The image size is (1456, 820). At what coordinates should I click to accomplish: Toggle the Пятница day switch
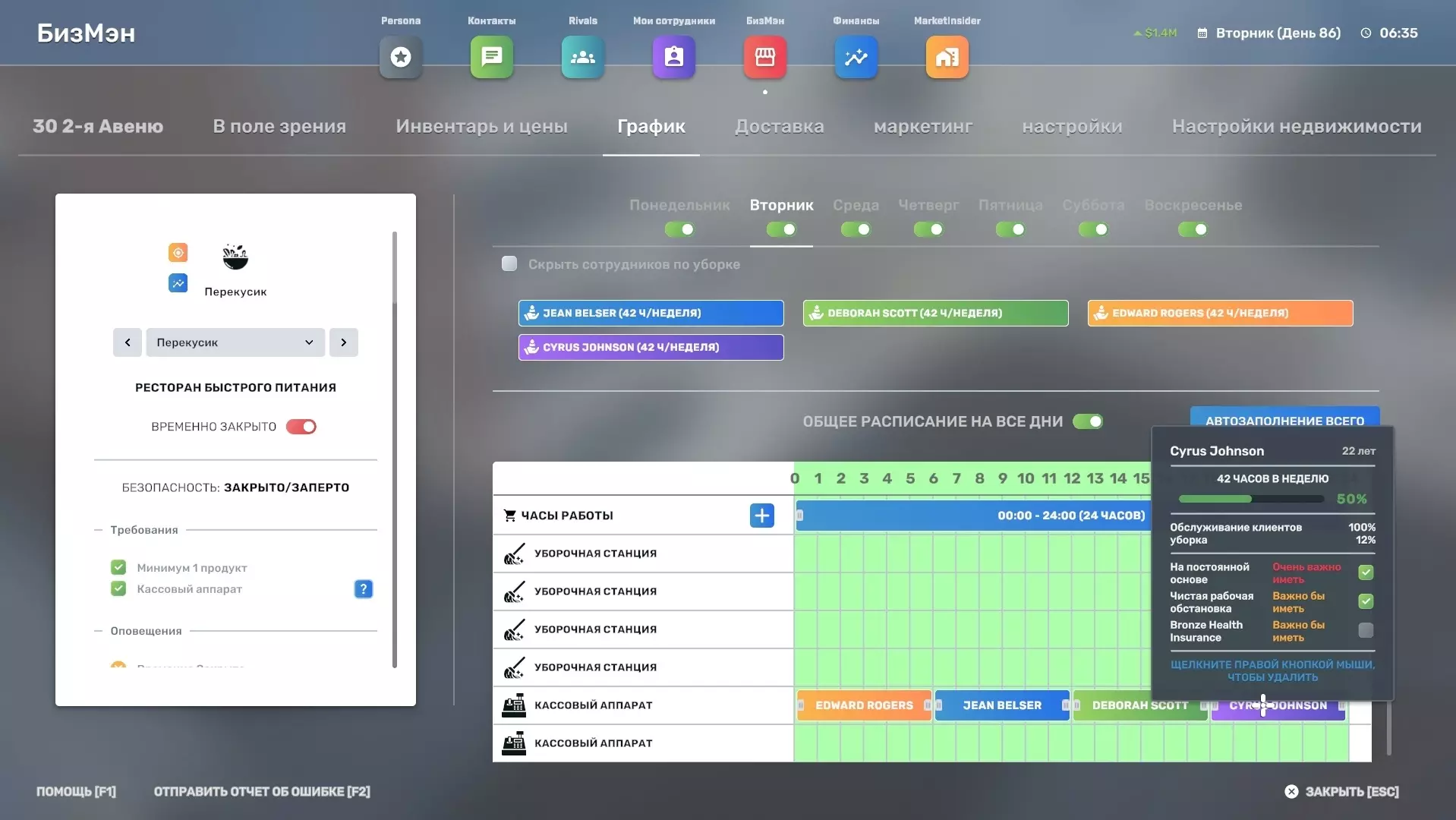coord(1010,229)
